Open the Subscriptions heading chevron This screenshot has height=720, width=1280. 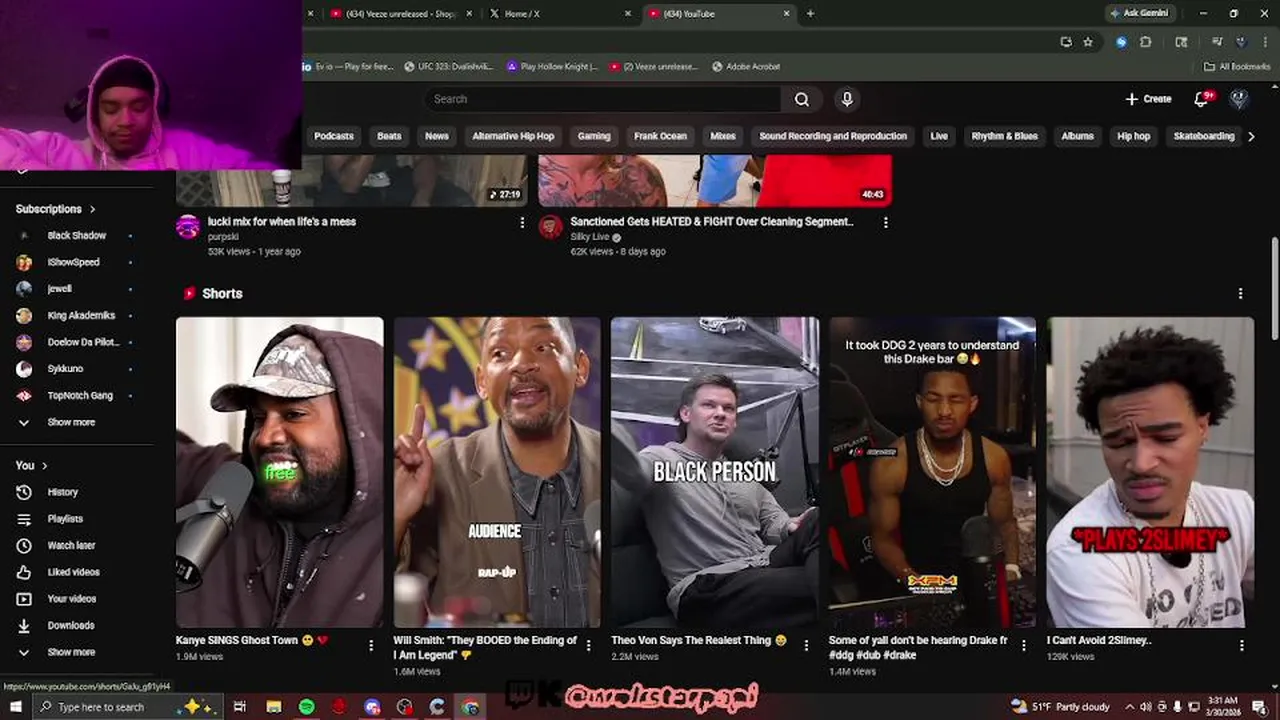tap(92, 209)
